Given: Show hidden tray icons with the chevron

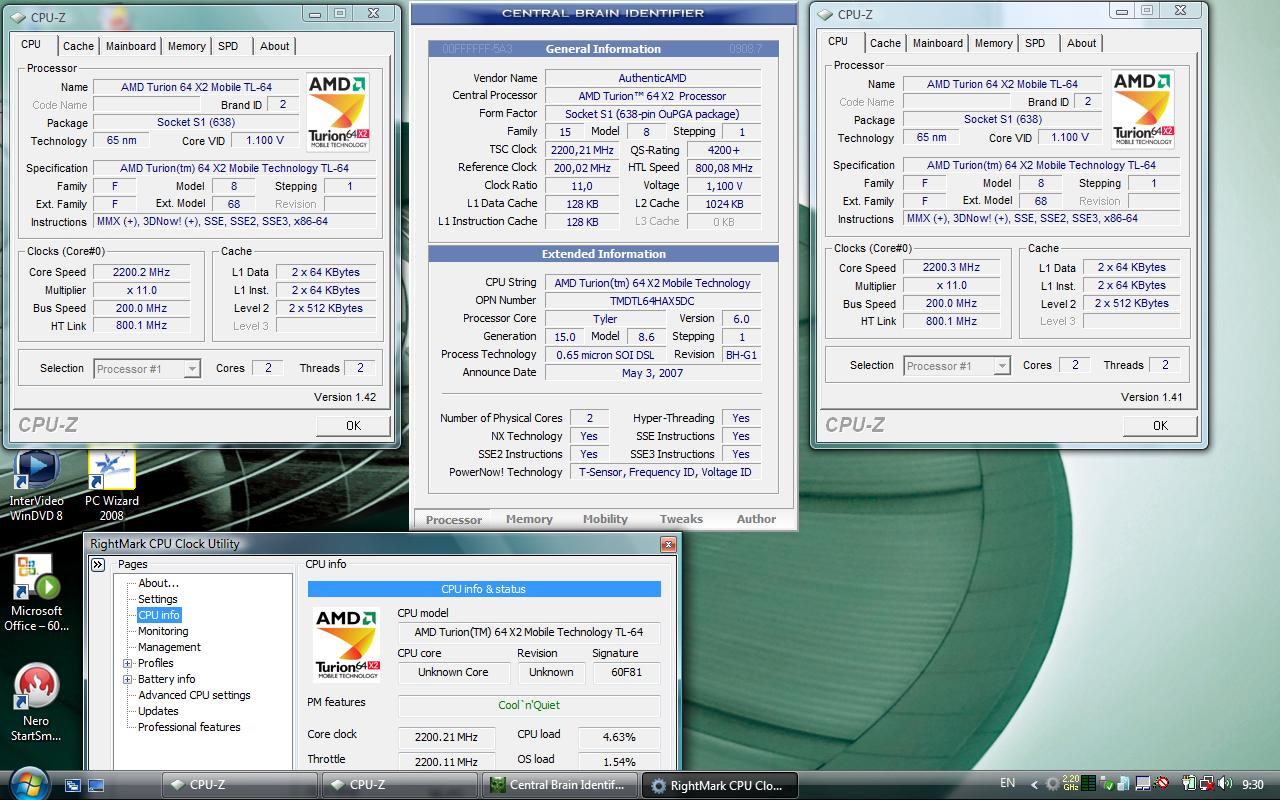Looking at the screenshot, I should 1034,785.
